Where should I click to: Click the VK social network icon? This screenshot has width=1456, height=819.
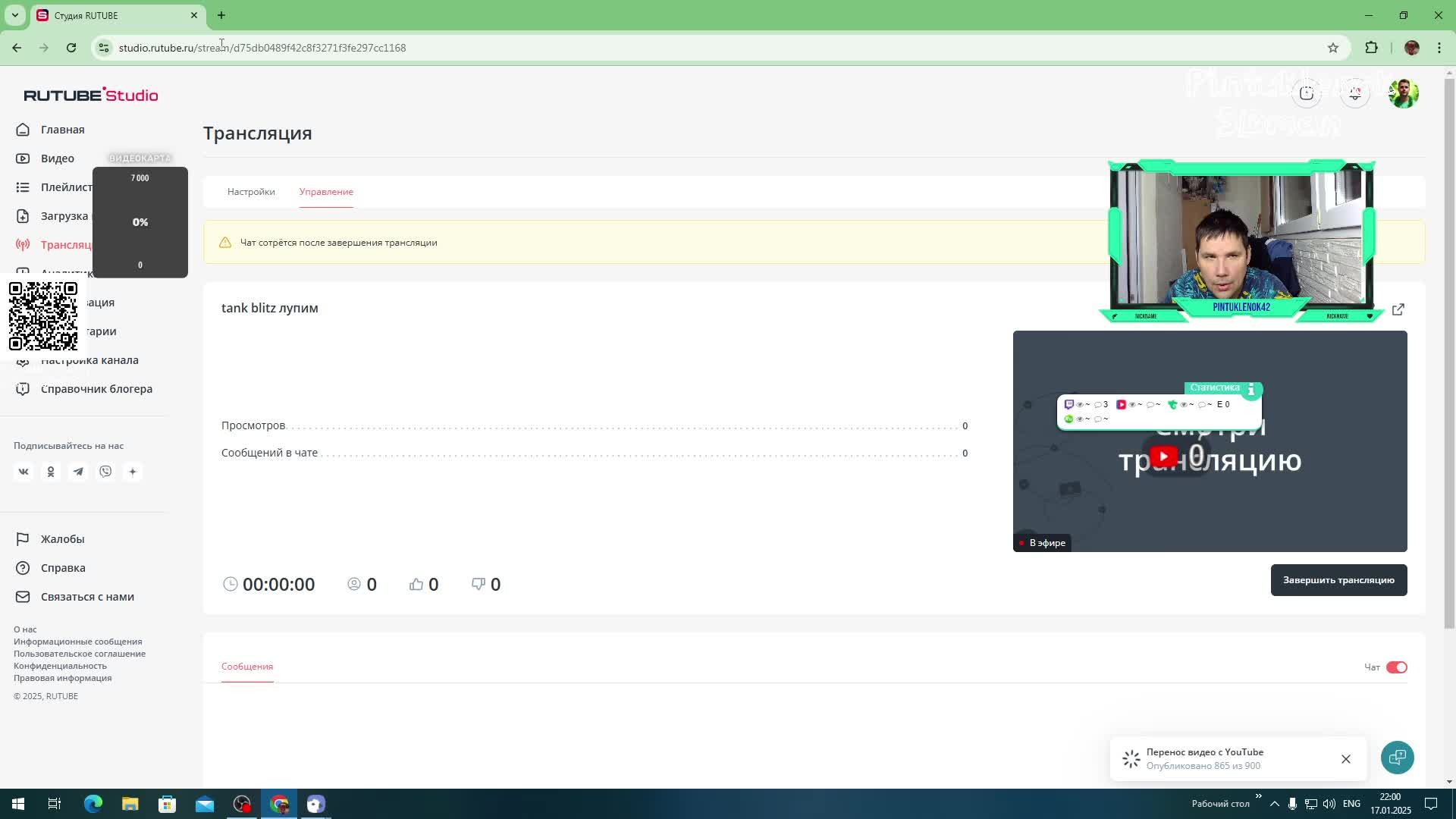tap(24, 472)
